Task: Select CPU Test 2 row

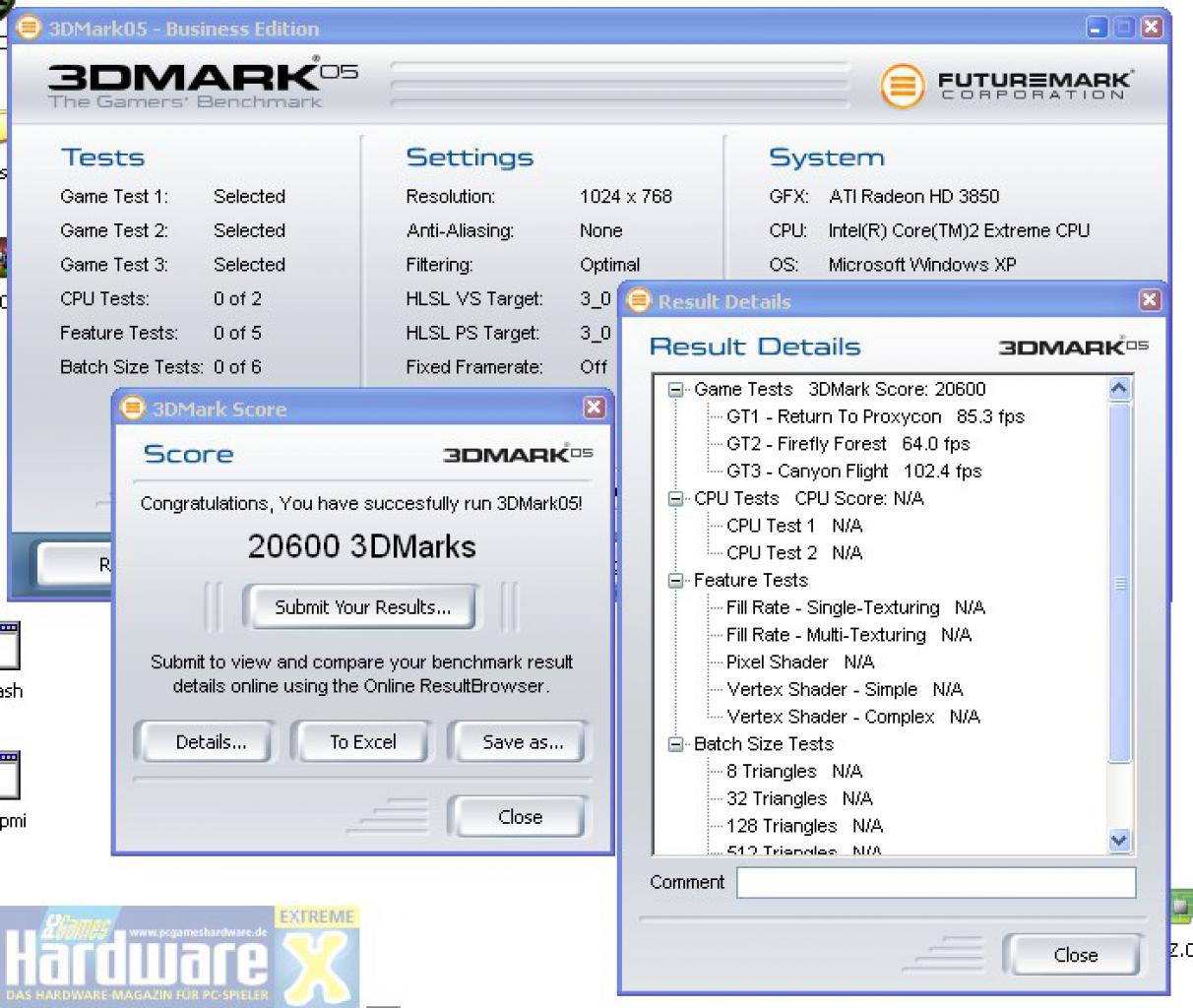Action: [793, 553]
